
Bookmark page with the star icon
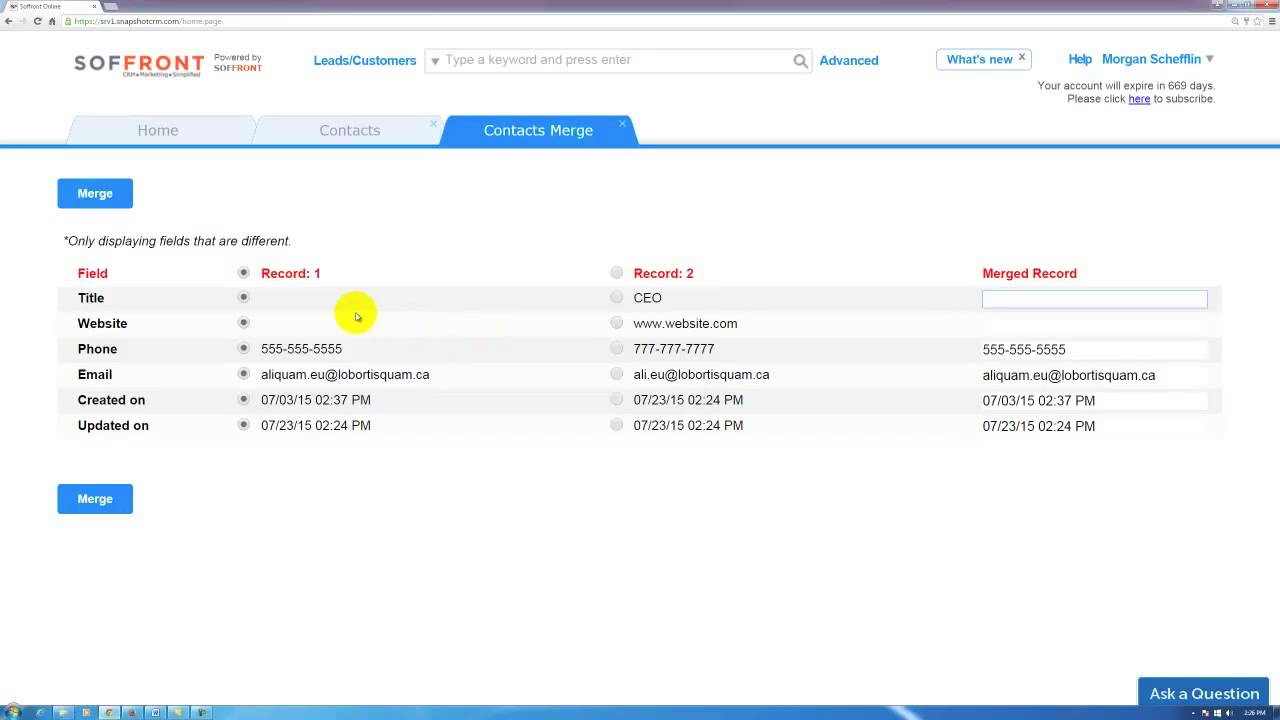(1257, 21)
